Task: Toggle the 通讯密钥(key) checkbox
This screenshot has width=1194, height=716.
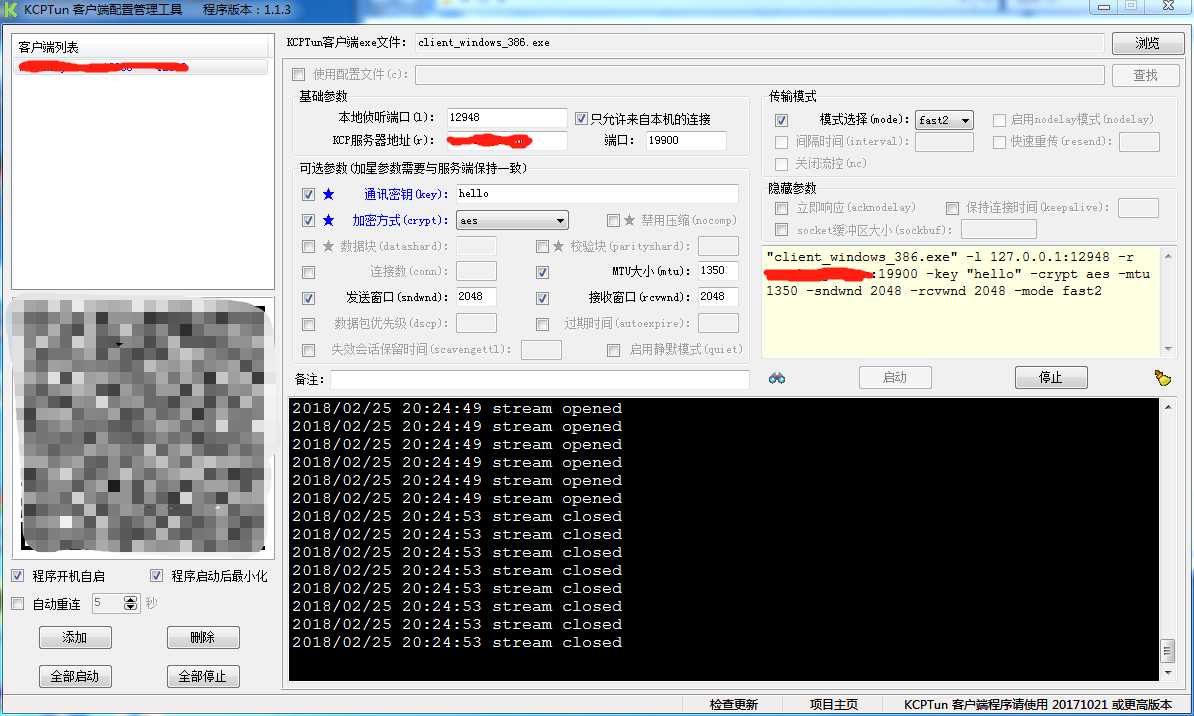Action: pos(308,194)
